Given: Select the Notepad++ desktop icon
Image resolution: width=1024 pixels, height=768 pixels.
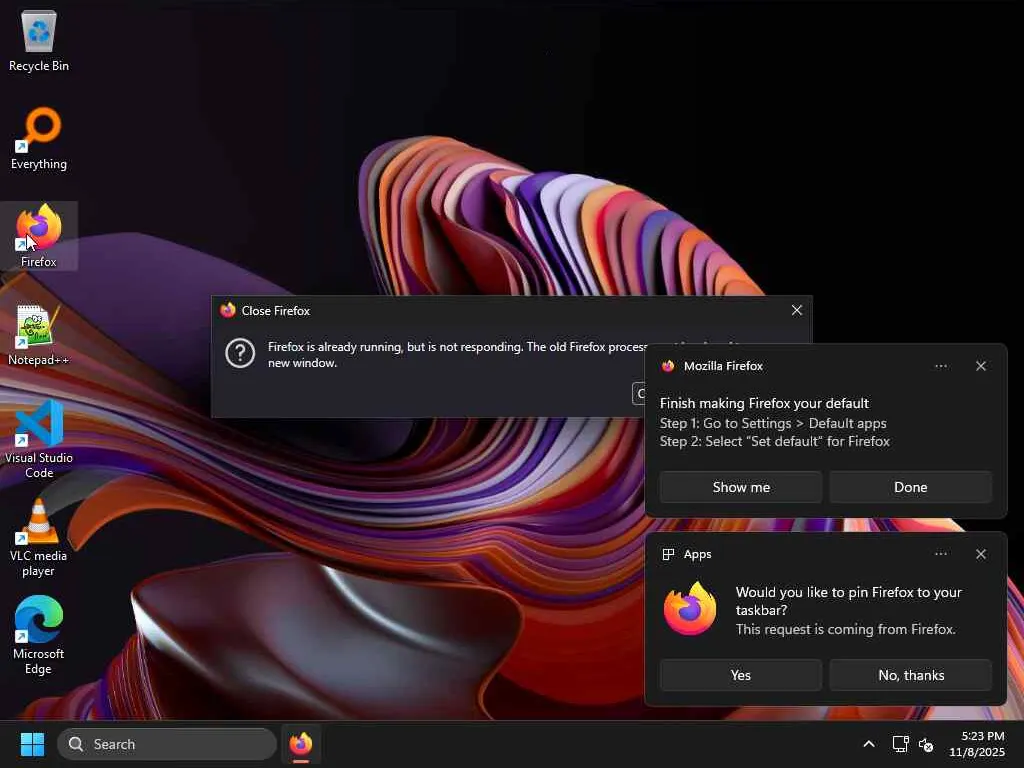Looking at the screenshot, I should pos(39,334).
